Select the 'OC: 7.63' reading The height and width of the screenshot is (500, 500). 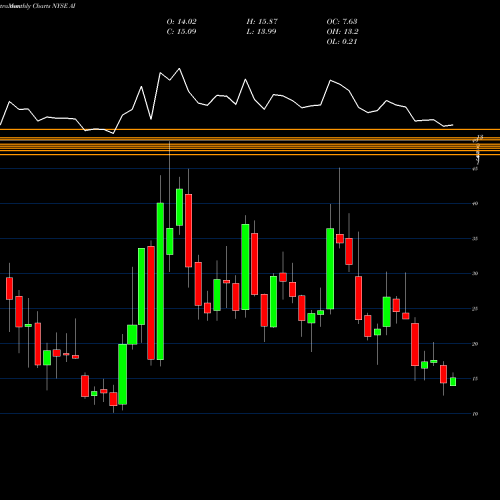tap(342, 22)
